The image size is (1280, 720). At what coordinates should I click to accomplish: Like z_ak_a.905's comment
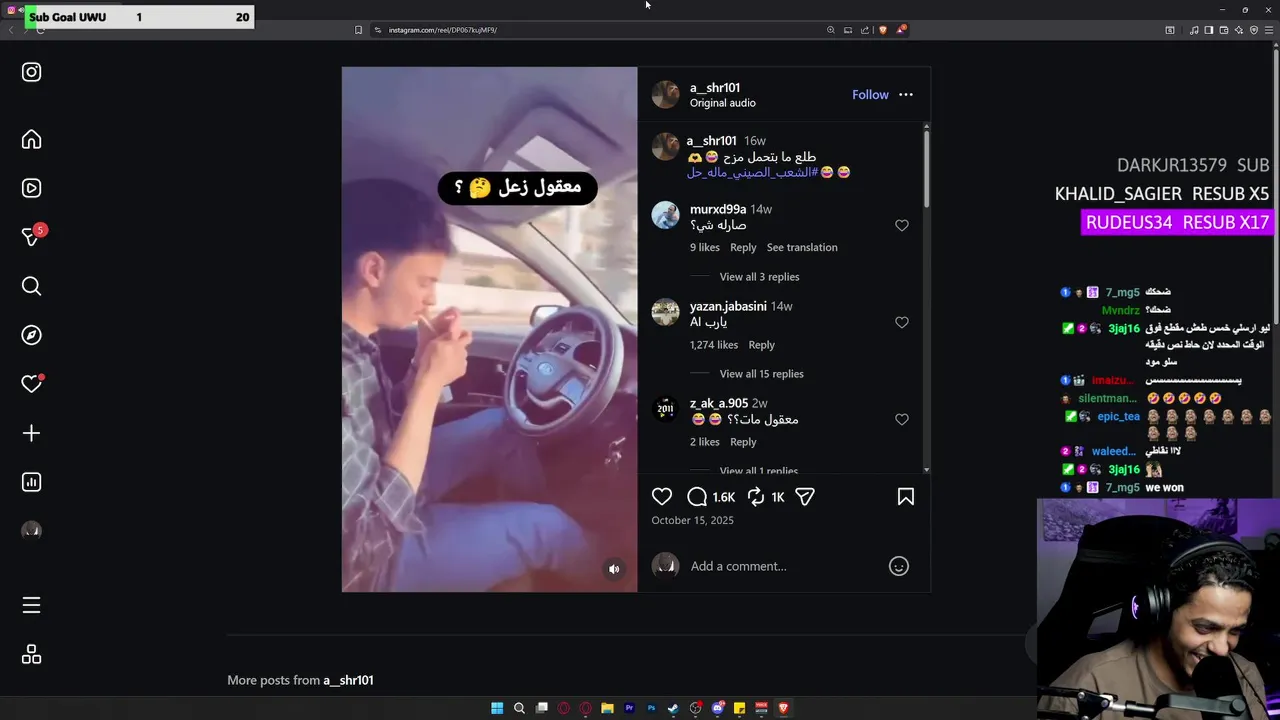(x=902, y=420)
